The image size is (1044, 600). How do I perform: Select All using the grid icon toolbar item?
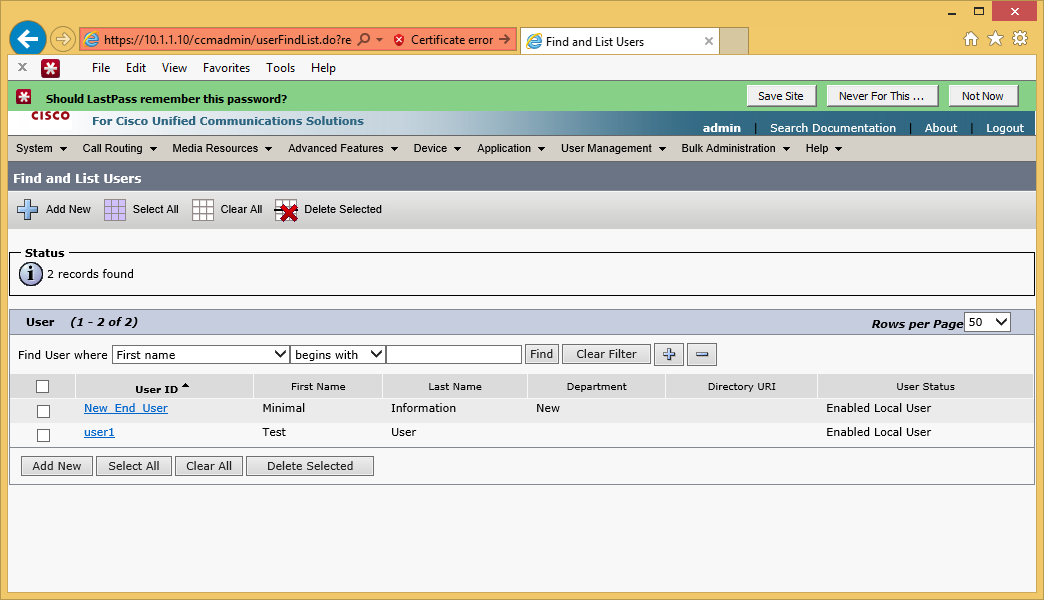pyautogui.click(x=113, y=209)
